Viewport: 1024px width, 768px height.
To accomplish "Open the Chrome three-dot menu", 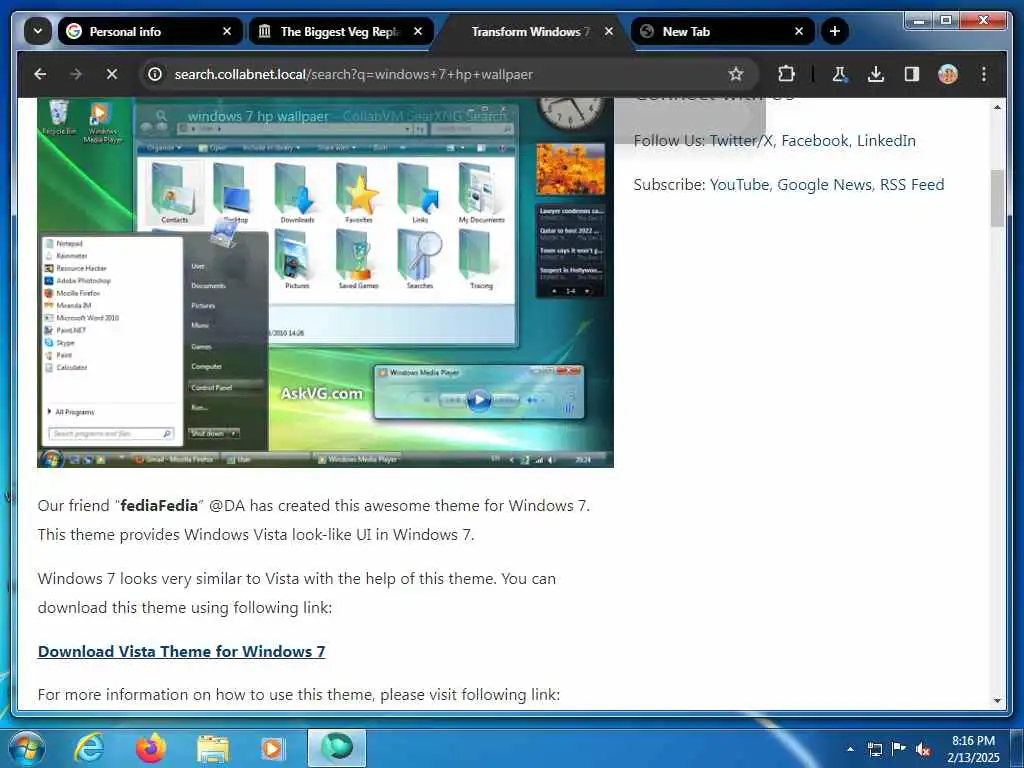I will (984, 74).
